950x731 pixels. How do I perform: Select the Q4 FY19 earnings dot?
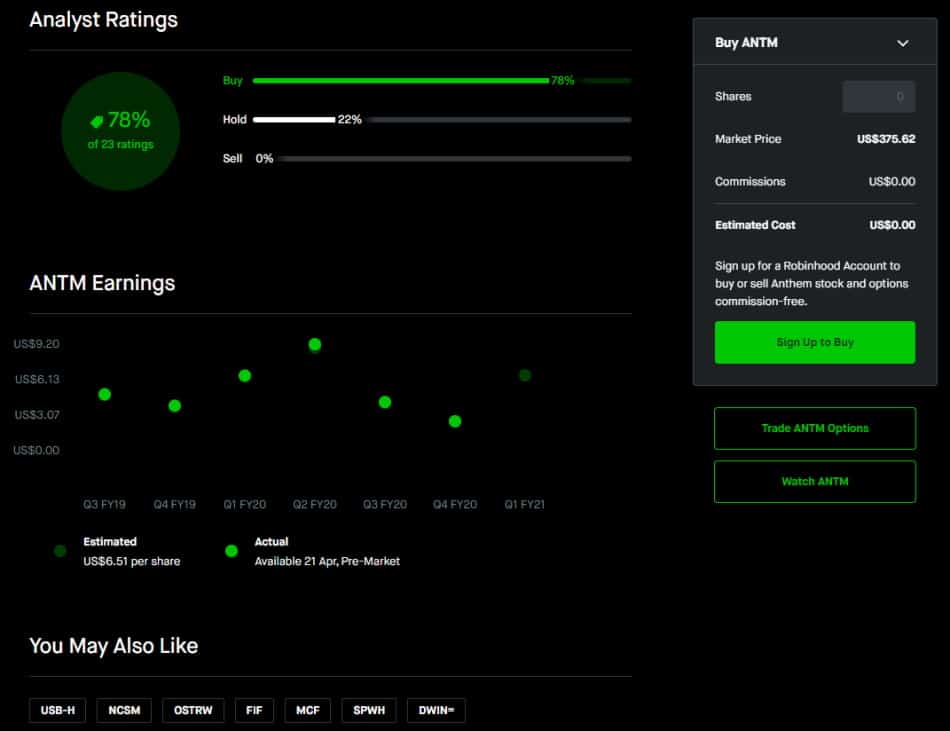[174, 406]
